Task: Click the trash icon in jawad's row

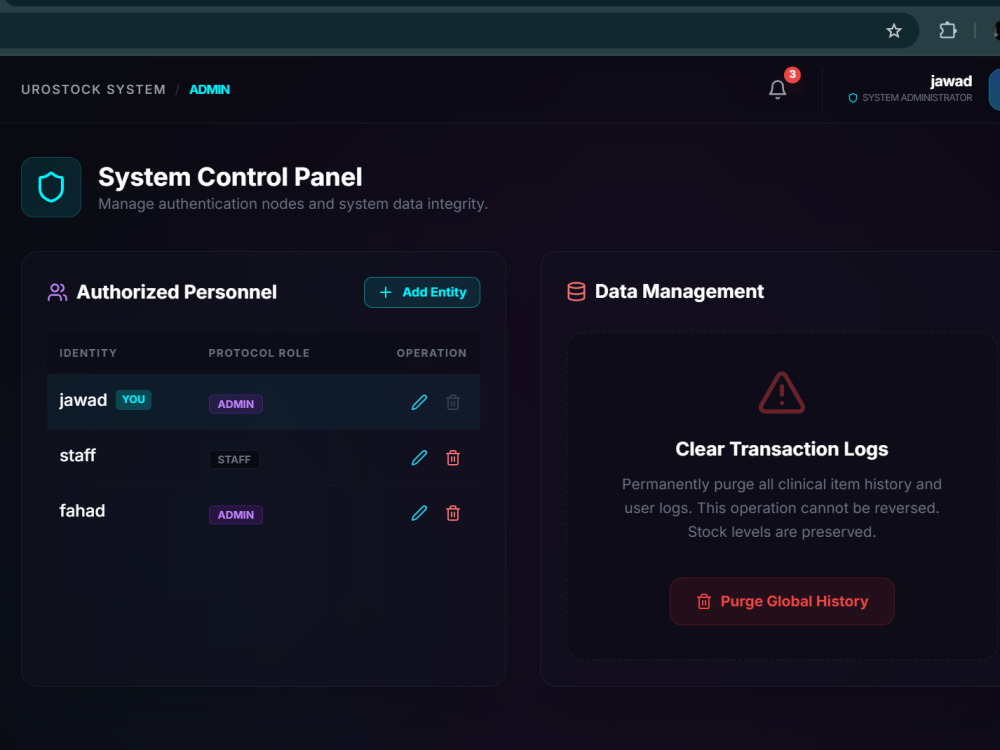Action: 453,402
